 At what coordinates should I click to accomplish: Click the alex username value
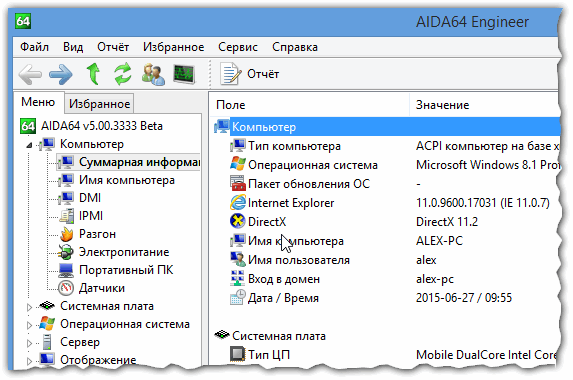(x=426, y=260)
